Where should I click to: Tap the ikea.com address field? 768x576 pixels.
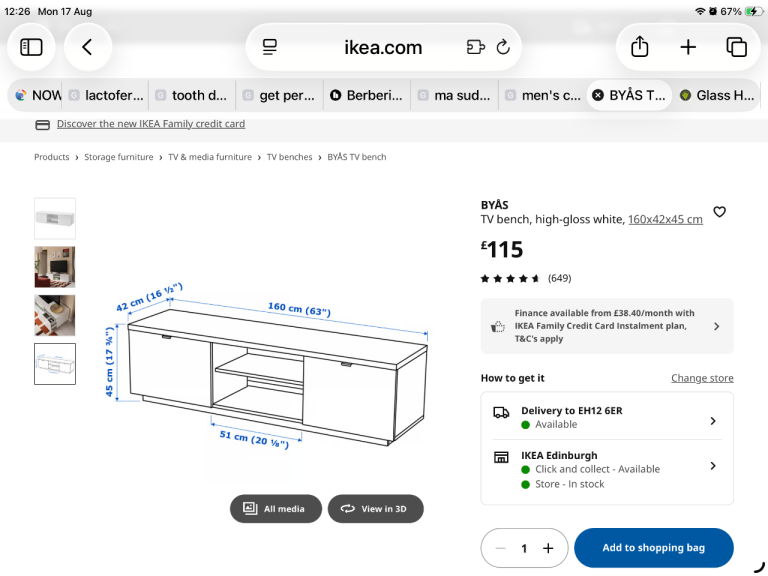point(383,48)
